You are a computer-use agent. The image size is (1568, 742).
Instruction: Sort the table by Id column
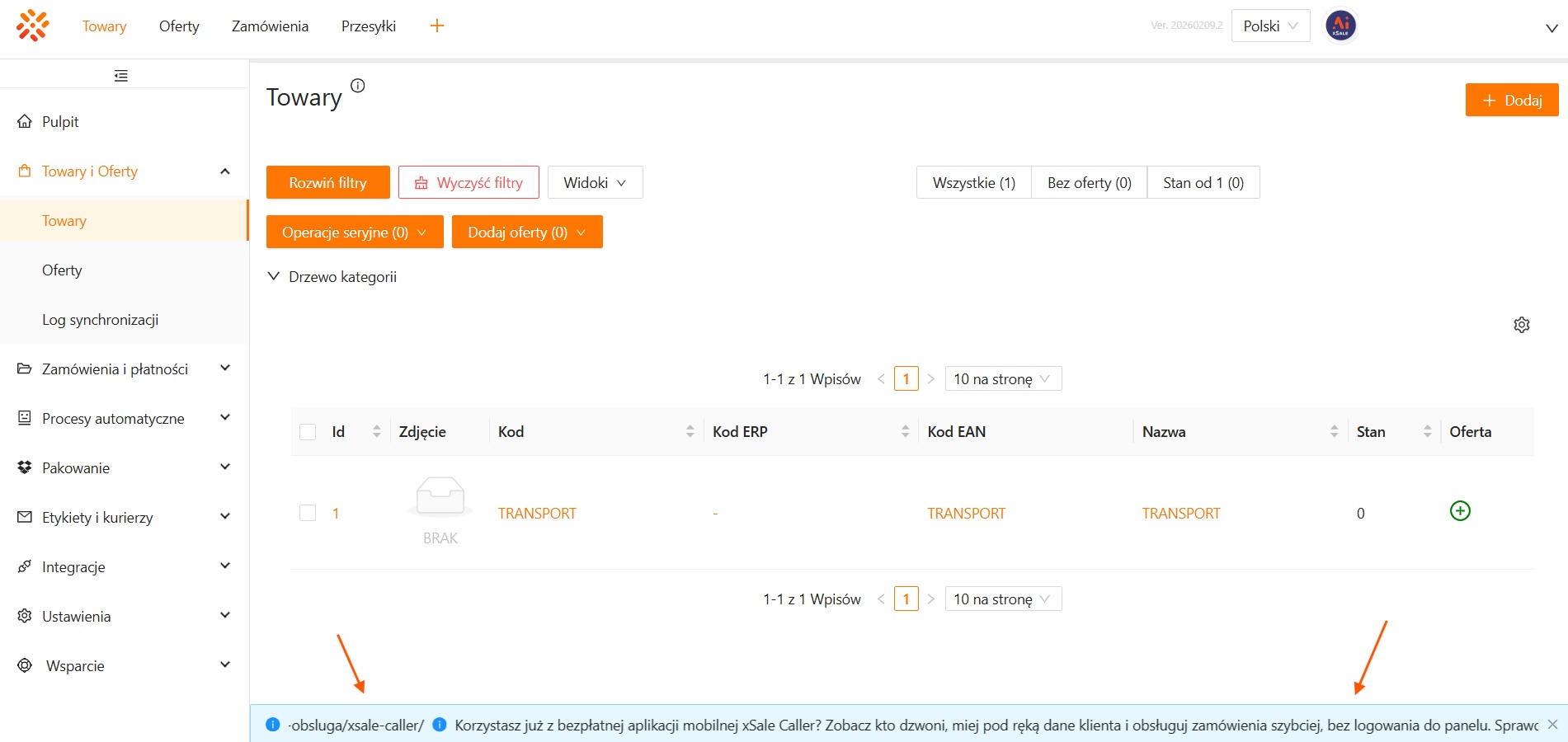coord(376,431)
